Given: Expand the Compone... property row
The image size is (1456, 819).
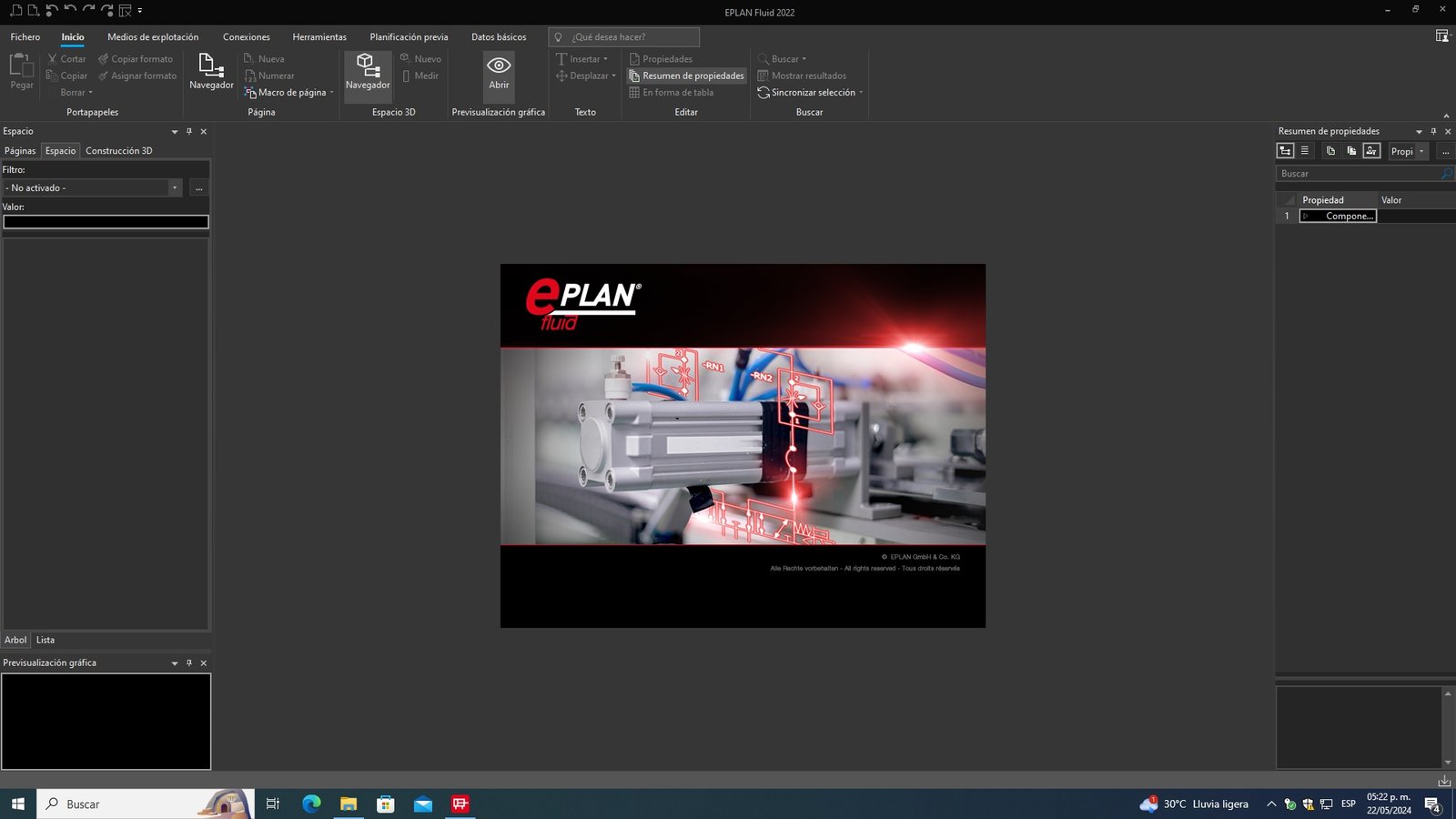Looking at the screenshot, I should click(x=1306, y=216).
